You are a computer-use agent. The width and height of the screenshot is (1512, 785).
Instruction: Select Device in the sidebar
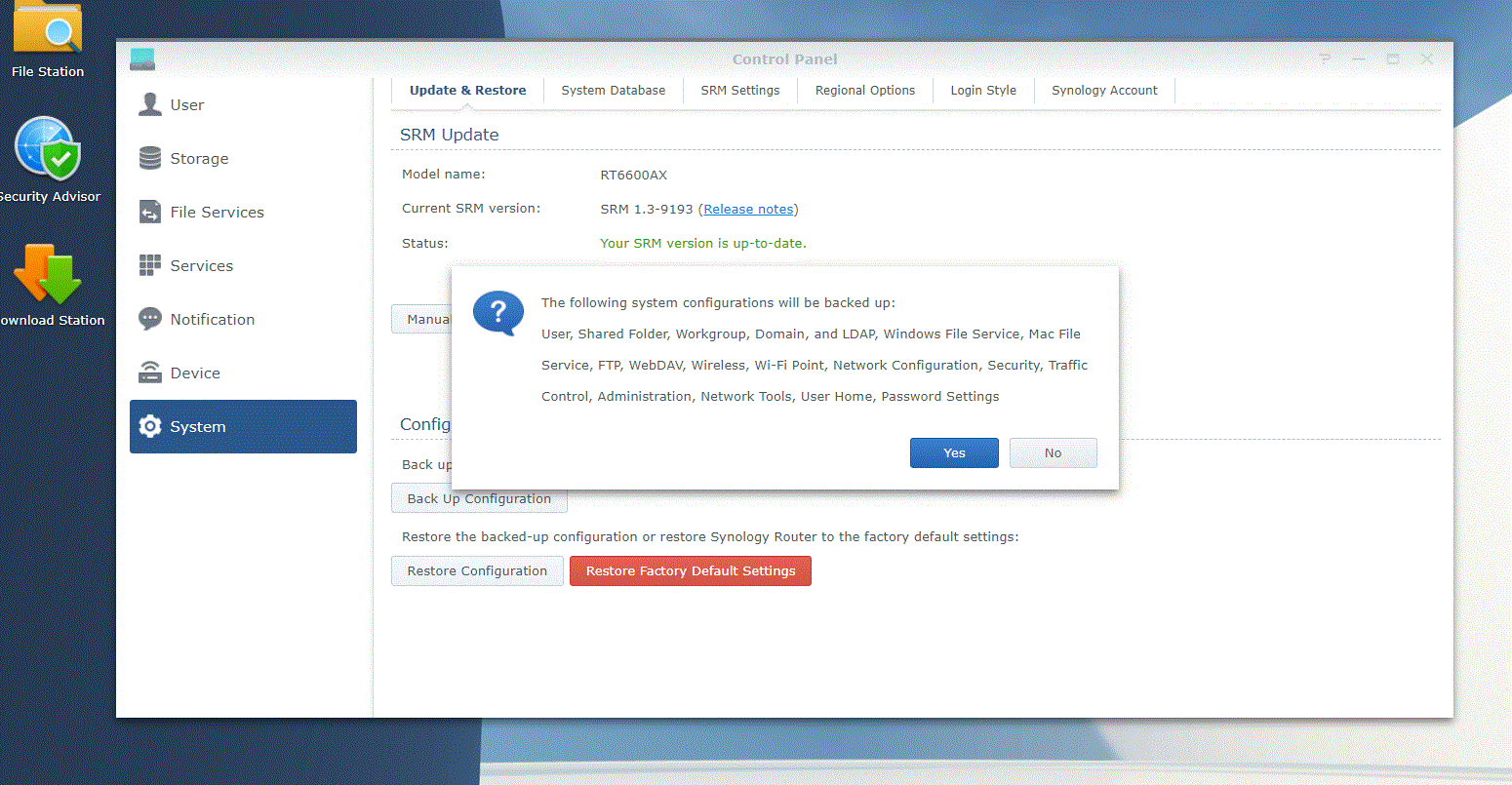[x=243, y=373]
